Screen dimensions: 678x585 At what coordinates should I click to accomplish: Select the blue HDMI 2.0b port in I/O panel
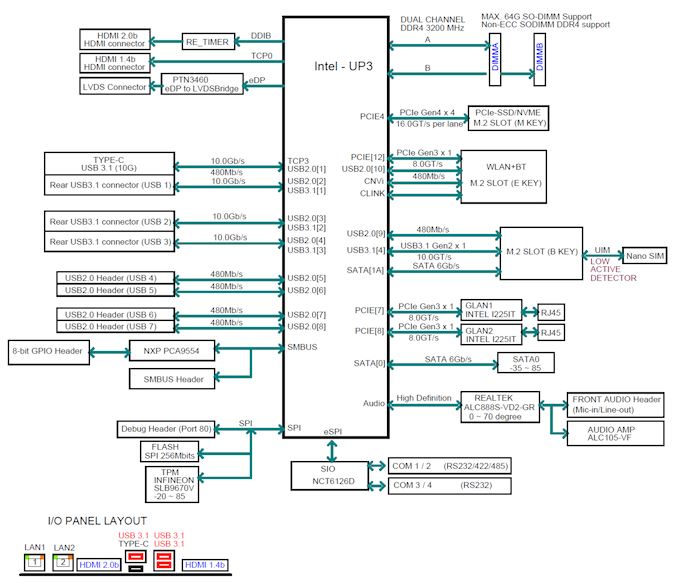(99, 566)
